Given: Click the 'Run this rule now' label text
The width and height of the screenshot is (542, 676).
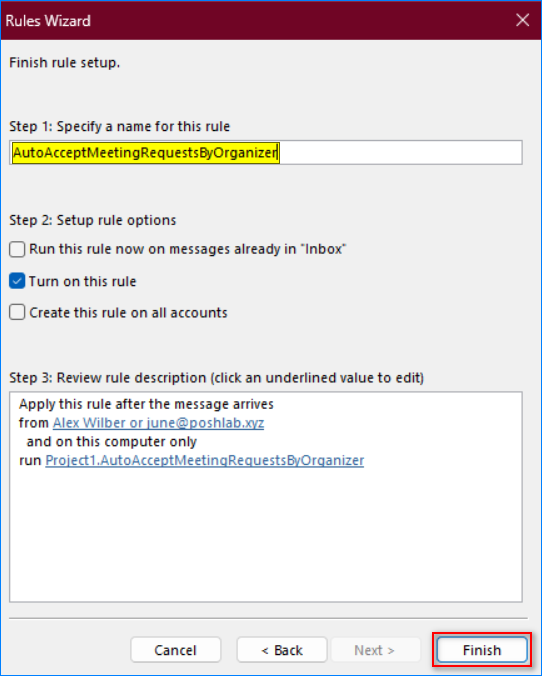Looking at the screenshot, I should (188, 249).
